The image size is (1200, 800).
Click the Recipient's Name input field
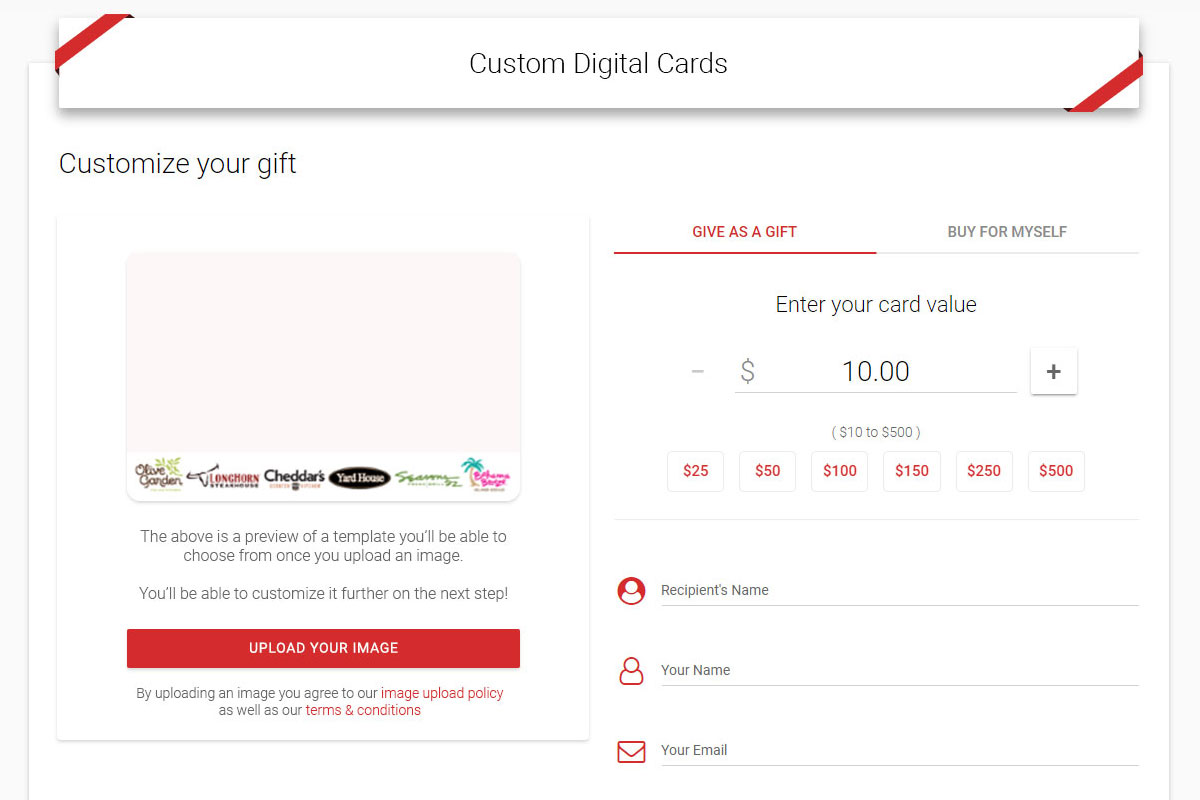[x=899, y=590]
